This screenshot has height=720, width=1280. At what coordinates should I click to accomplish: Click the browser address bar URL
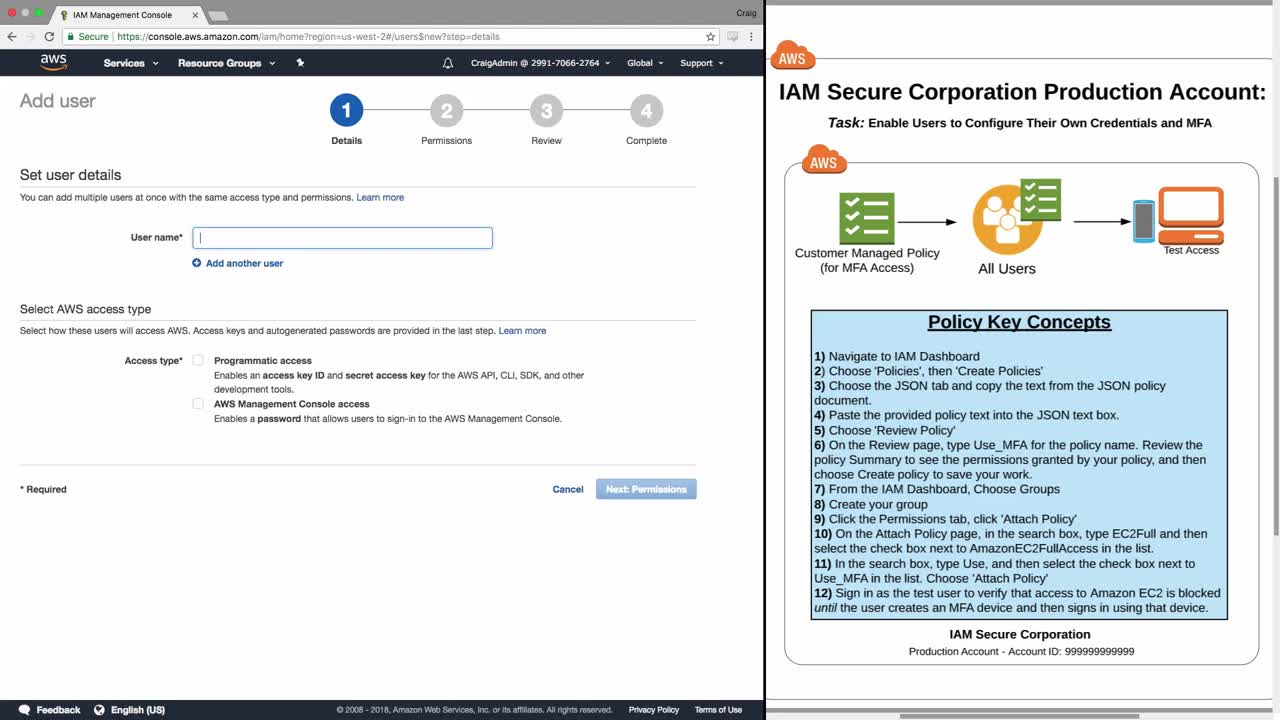tap(308, 37)
